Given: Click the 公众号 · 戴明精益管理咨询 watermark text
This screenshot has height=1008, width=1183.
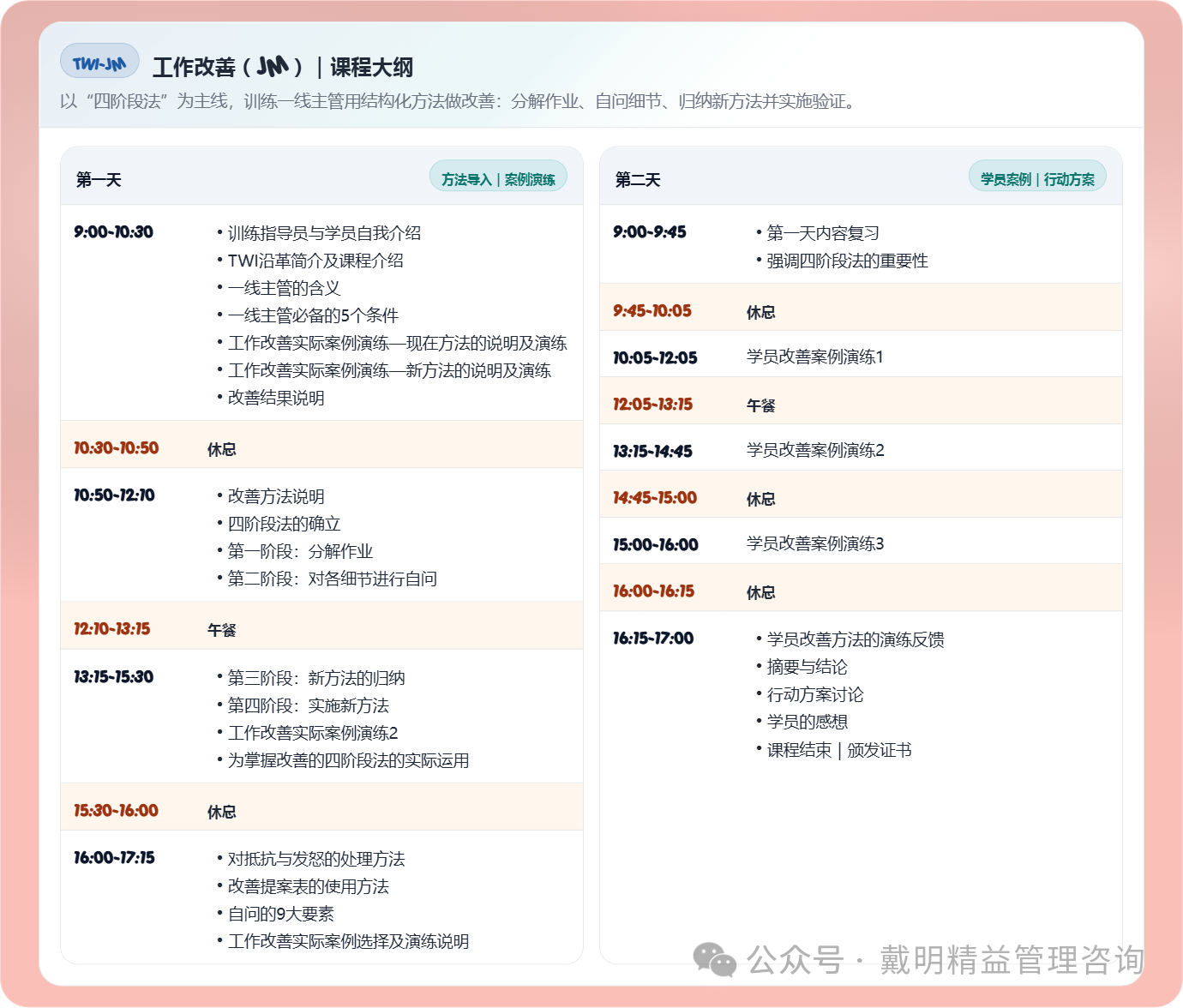Looking at the screenshot, I should 945,960.
